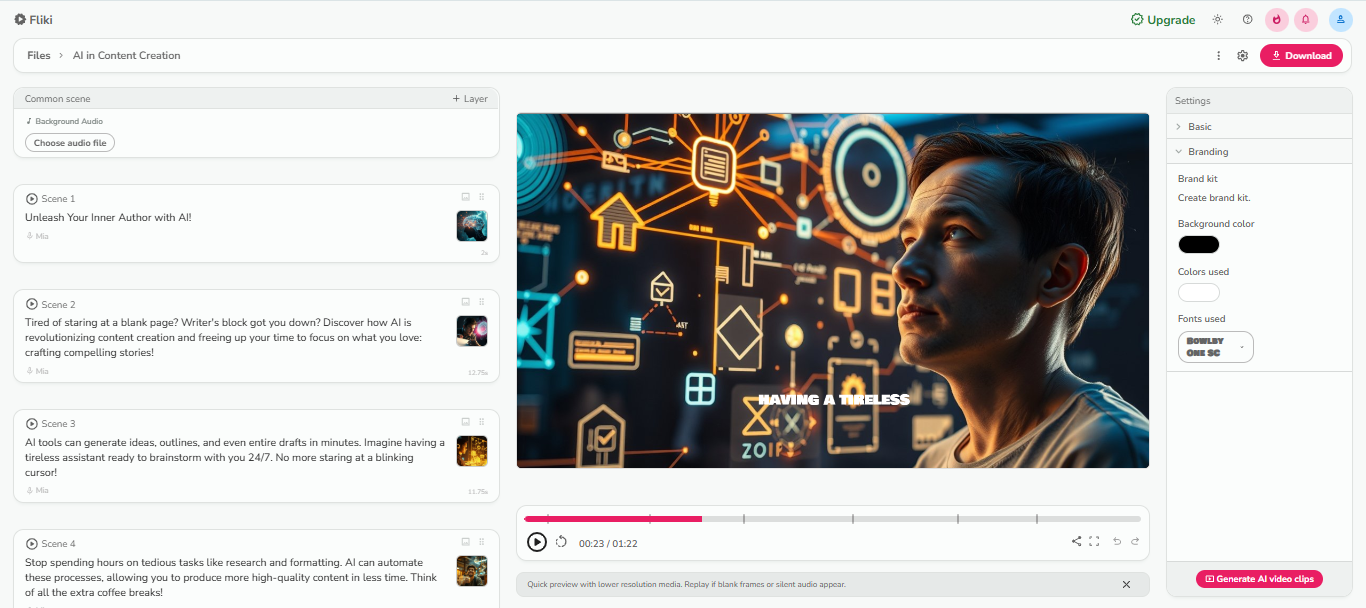This screenshot has width=1366, height=608.
Task: Open the file settings gear icon
Action: [x=1242, y=56]
